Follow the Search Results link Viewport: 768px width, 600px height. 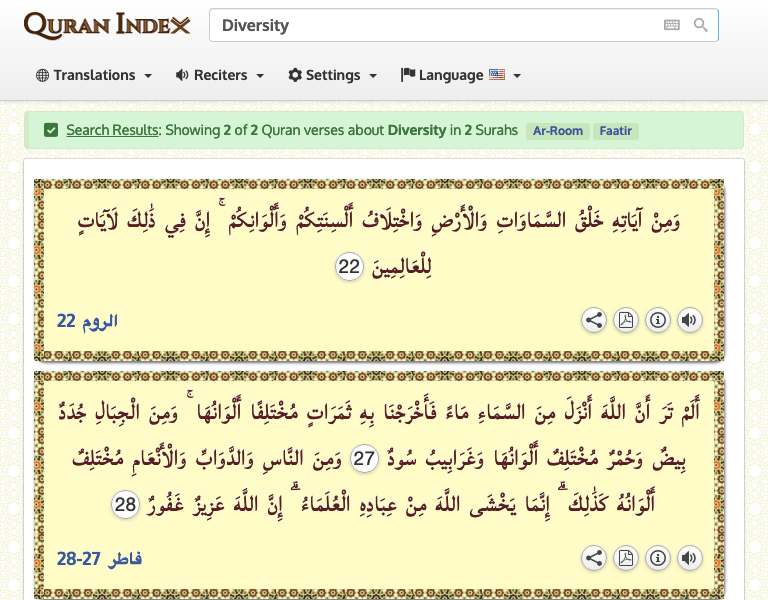click(112, 130)
